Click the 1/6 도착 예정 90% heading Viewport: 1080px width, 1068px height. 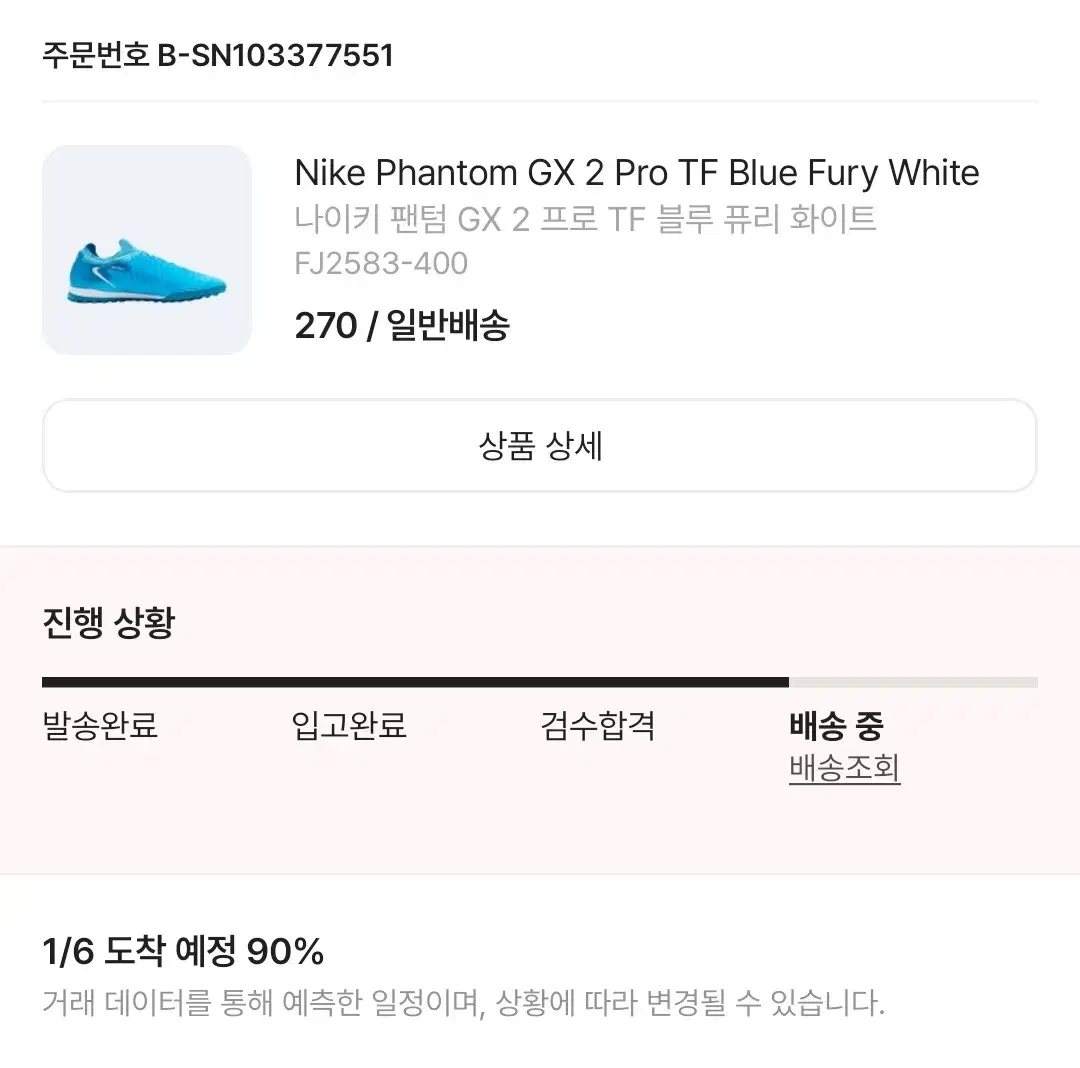point(183,952)
